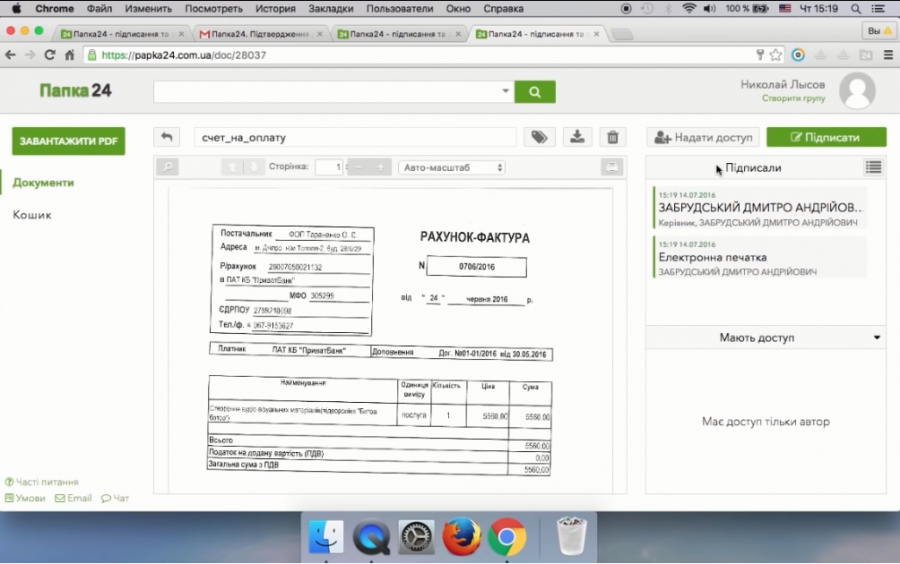Open the browser home icon
The image size is (900, 564).
click(x=69, y=55)
